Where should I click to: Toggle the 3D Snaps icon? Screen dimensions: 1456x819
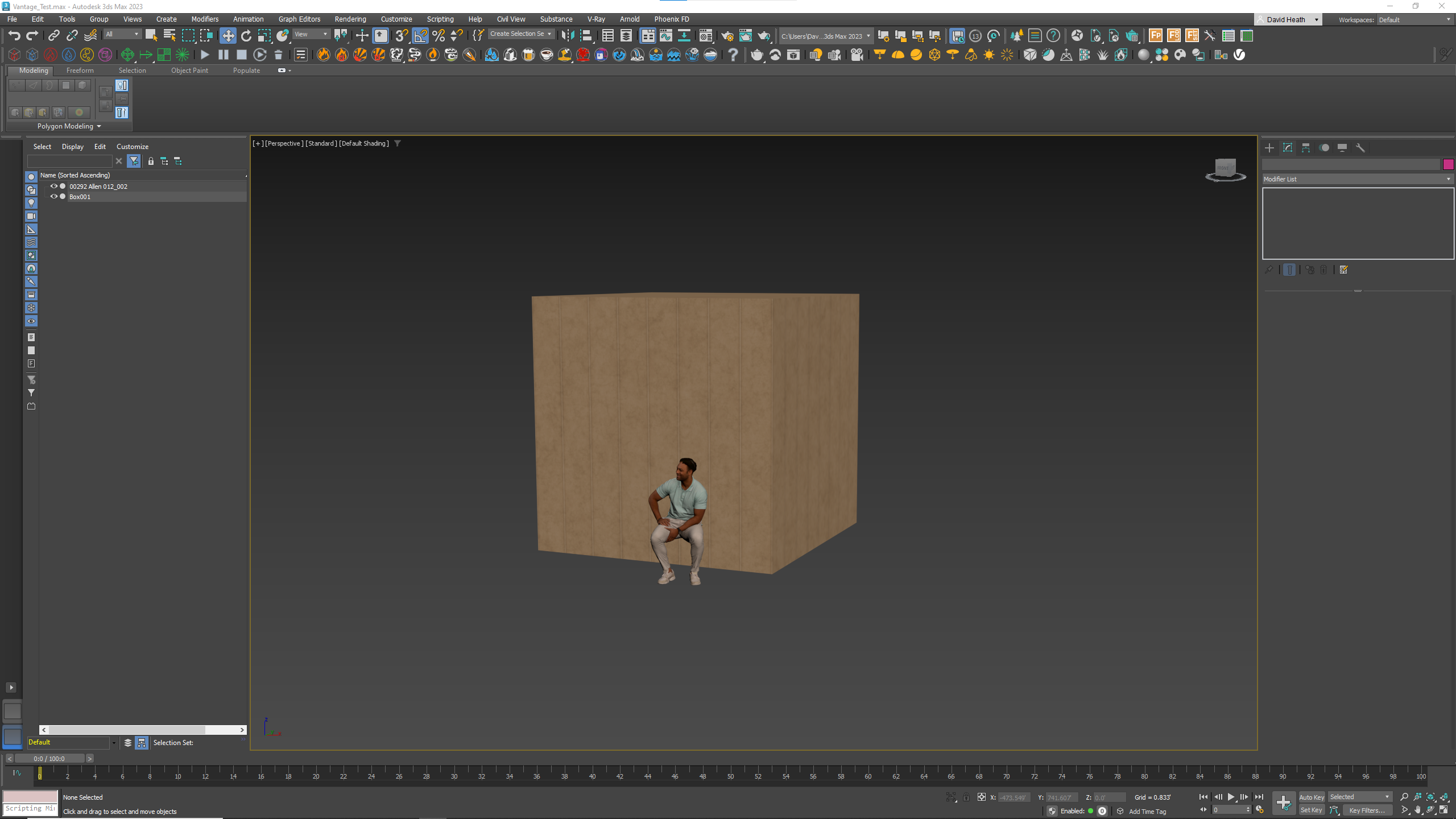(402, 36)
